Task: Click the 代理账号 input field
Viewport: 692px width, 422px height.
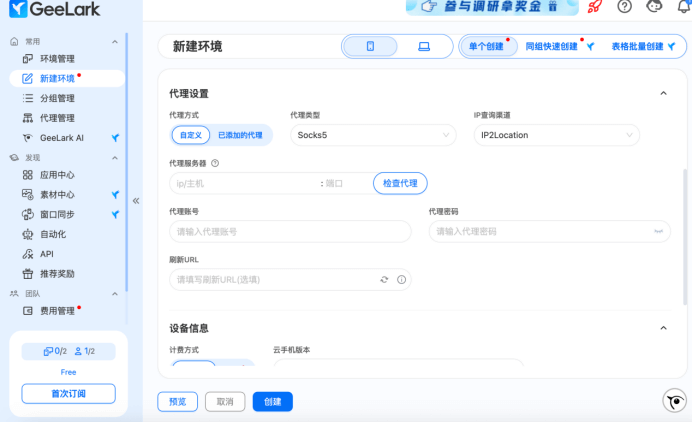Action: [291, 231]
